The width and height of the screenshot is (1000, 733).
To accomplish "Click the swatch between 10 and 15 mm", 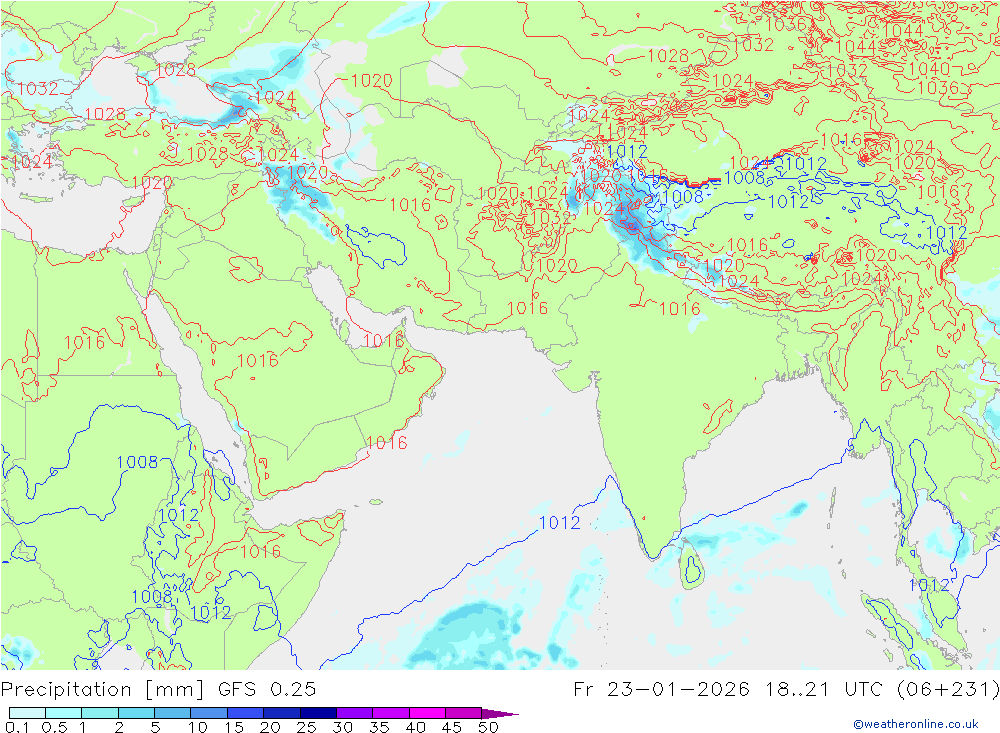I will [x=209, y=713].
